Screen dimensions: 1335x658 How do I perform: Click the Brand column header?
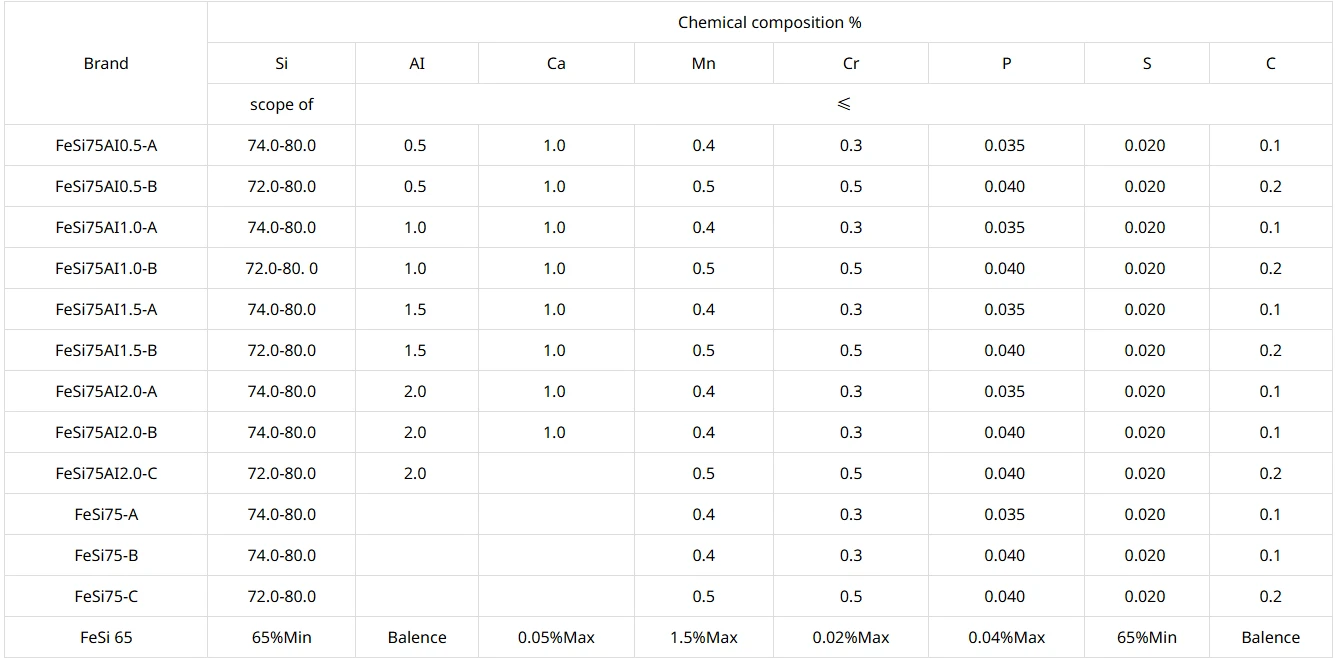(x=106, y=63)
